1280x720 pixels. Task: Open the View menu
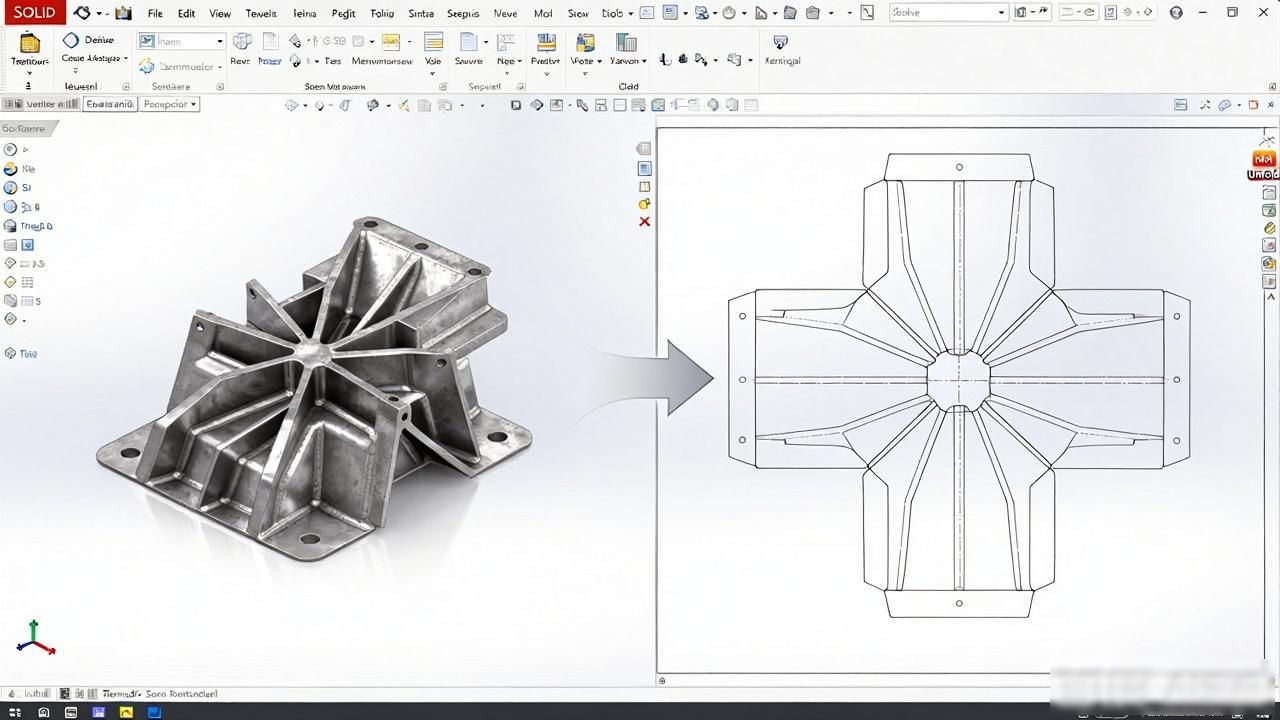(220, 14)
